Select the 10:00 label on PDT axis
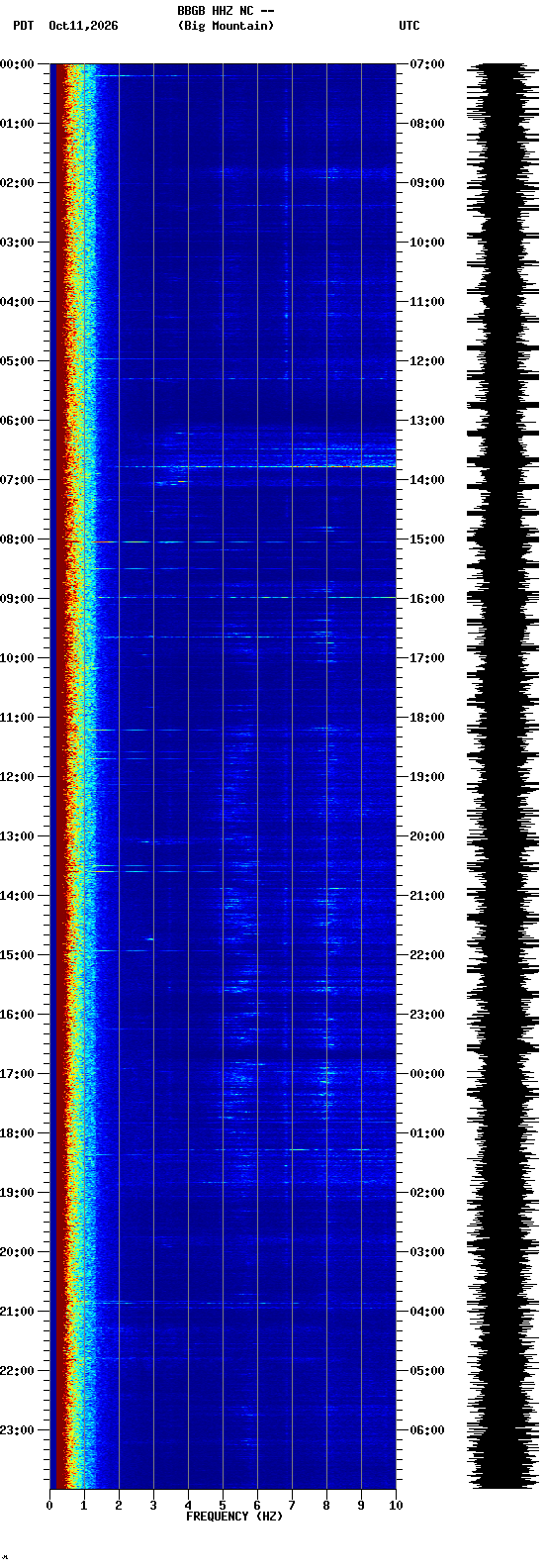Viewport: 546px width, 1568px height. click(x=17, y=658)
